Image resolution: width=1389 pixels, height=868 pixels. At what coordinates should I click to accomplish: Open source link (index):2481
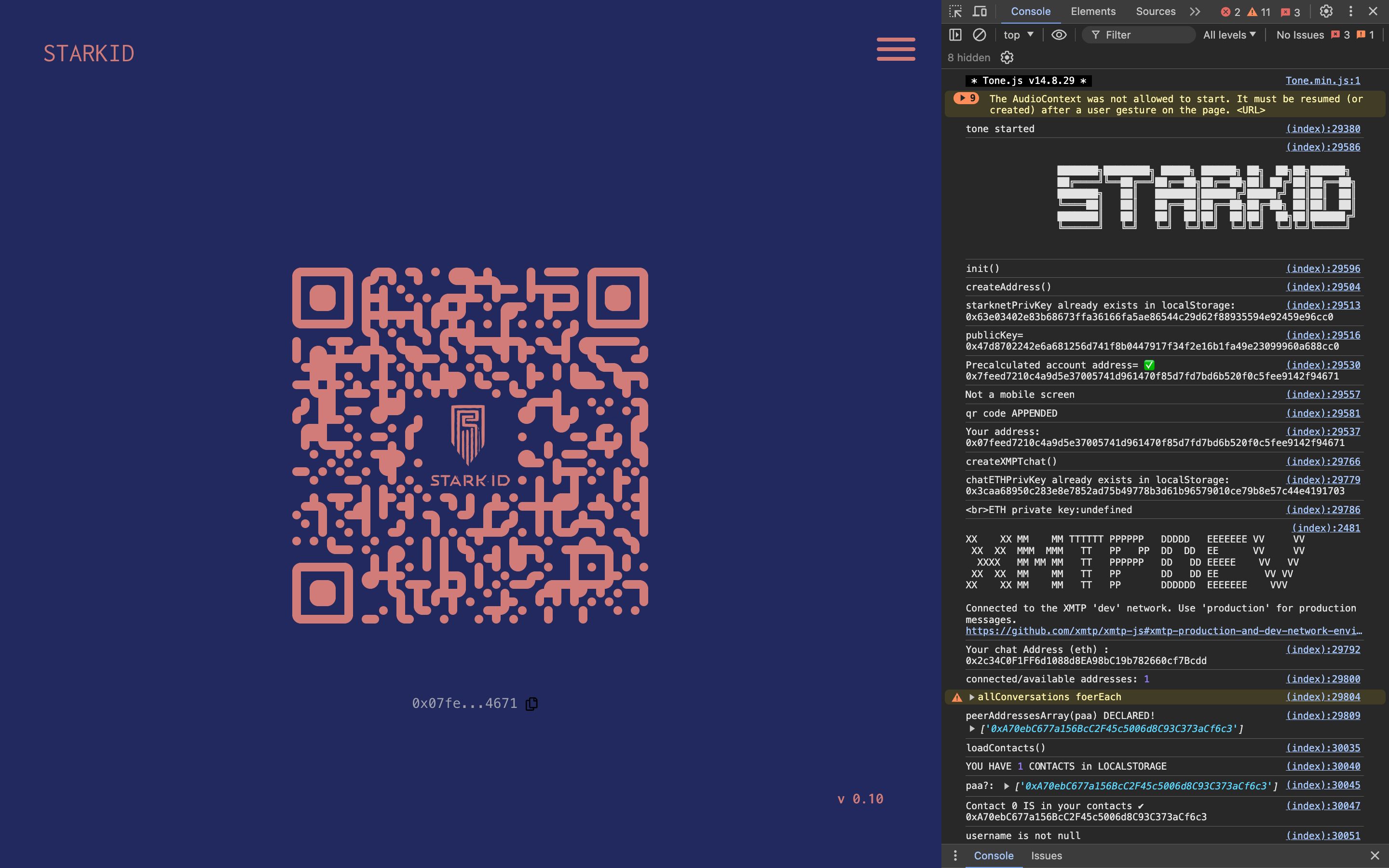[x=1326, y=528]
